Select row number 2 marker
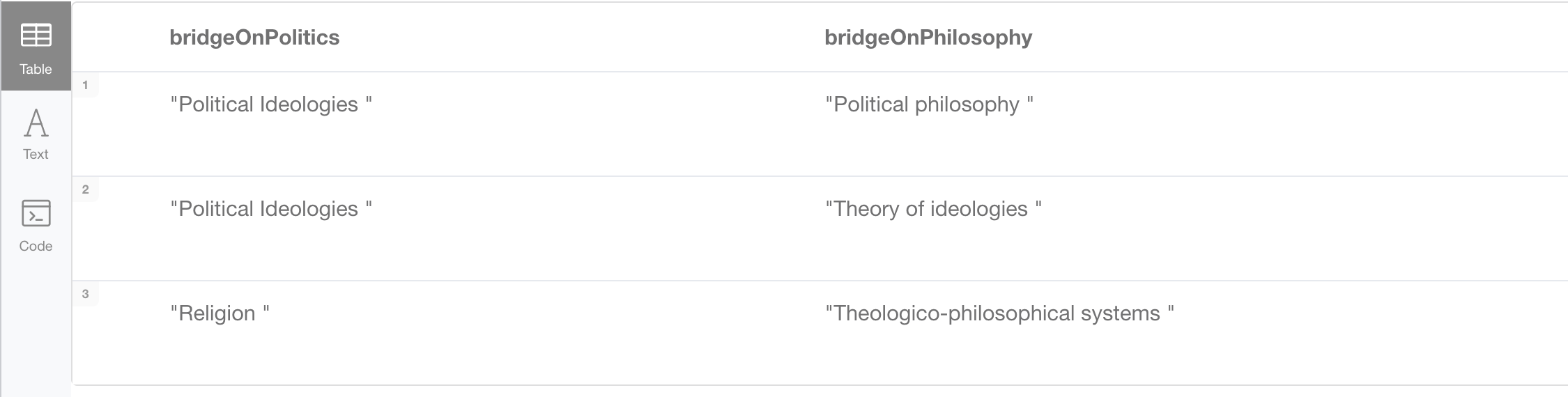This screenshot has width=1568, height=397. (86, 189)
